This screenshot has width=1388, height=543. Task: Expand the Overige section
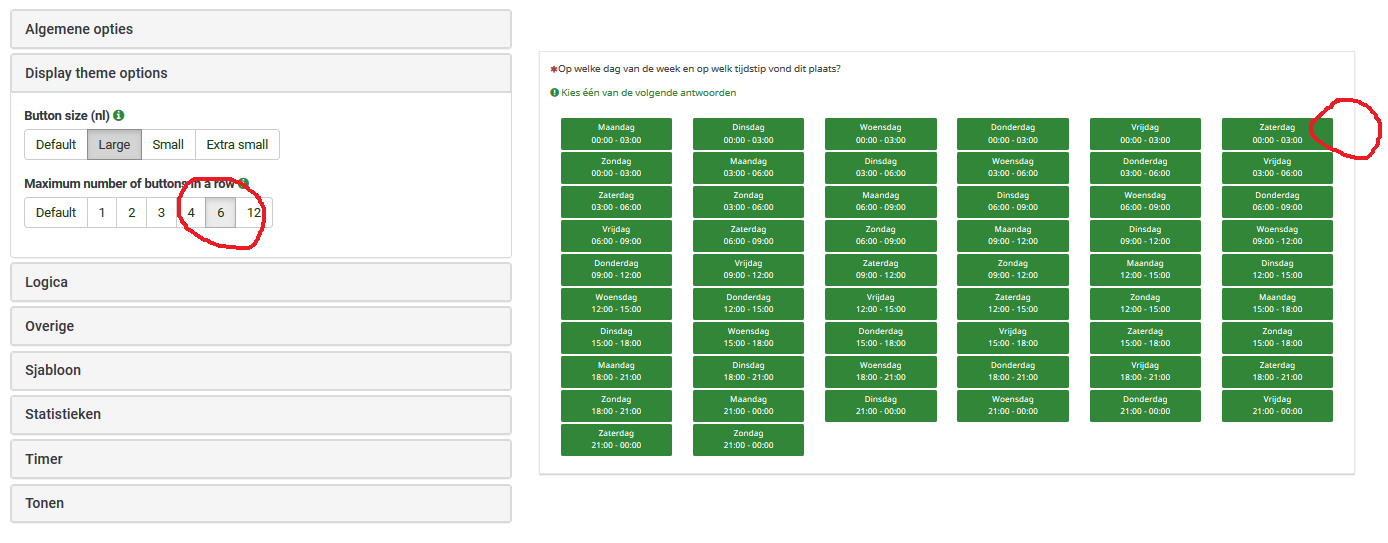tap(261, 326)
